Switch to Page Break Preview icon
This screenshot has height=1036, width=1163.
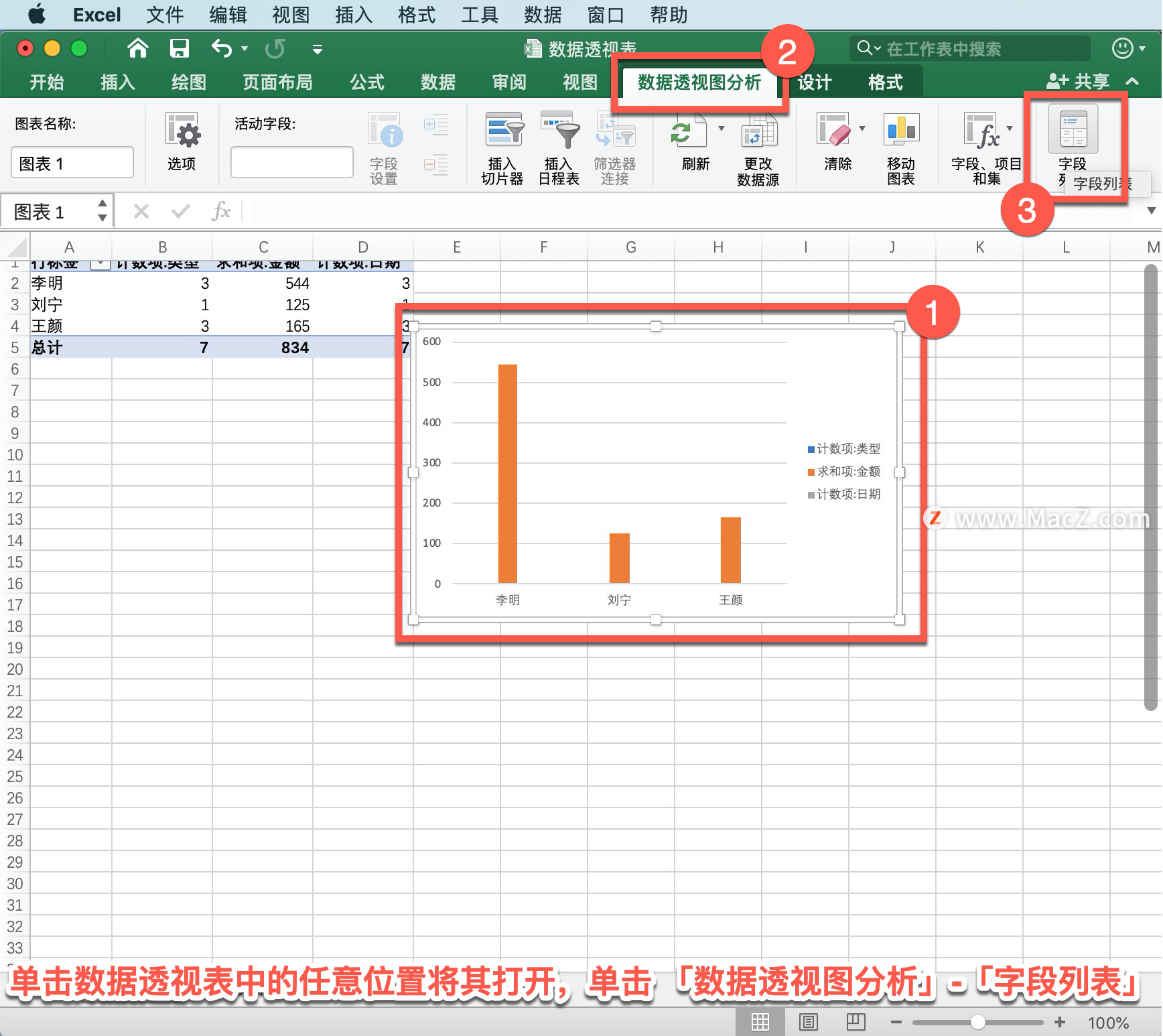[x=856, y=1022]
